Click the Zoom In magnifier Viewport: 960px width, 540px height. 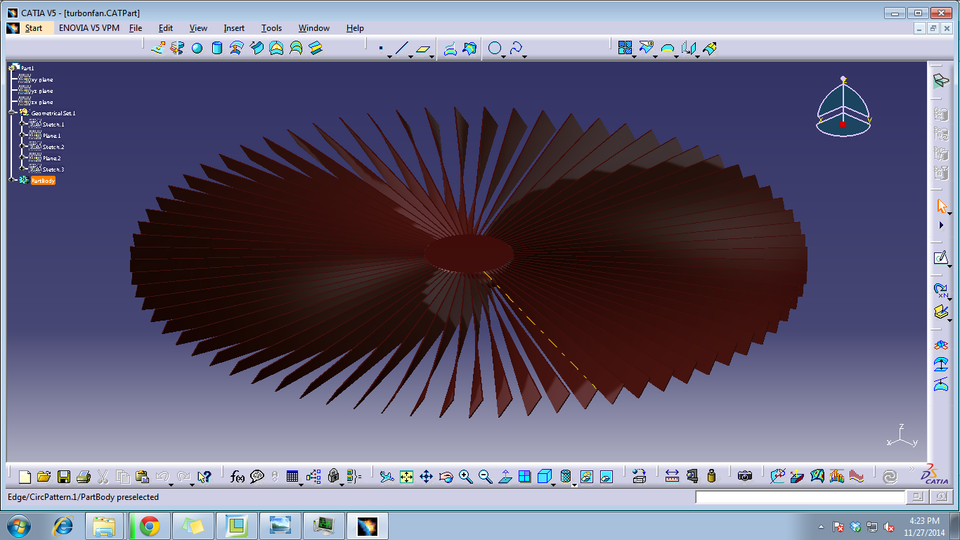465,476
